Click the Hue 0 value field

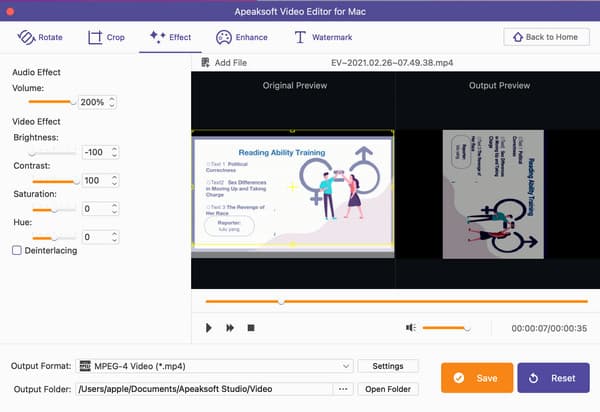pyautogui.click(x=96, y=237)
